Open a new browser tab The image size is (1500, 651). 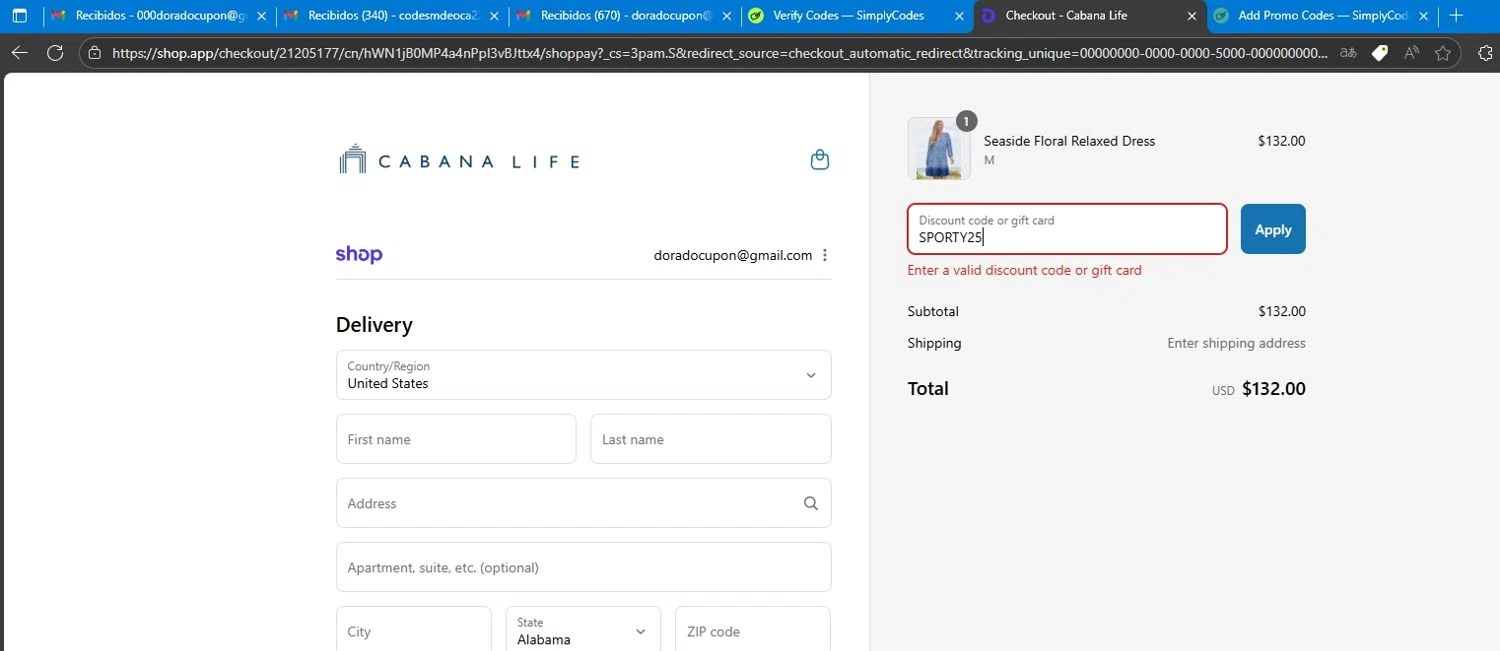coord(1456,15)
